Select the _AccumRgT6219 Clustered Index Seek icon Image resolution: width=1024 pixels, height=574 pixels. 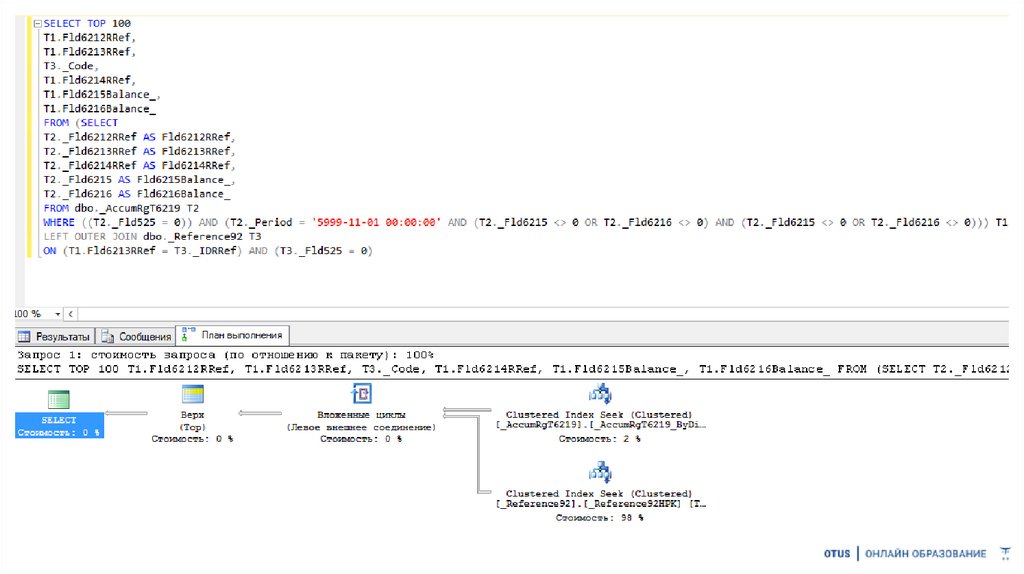(600, 393)
